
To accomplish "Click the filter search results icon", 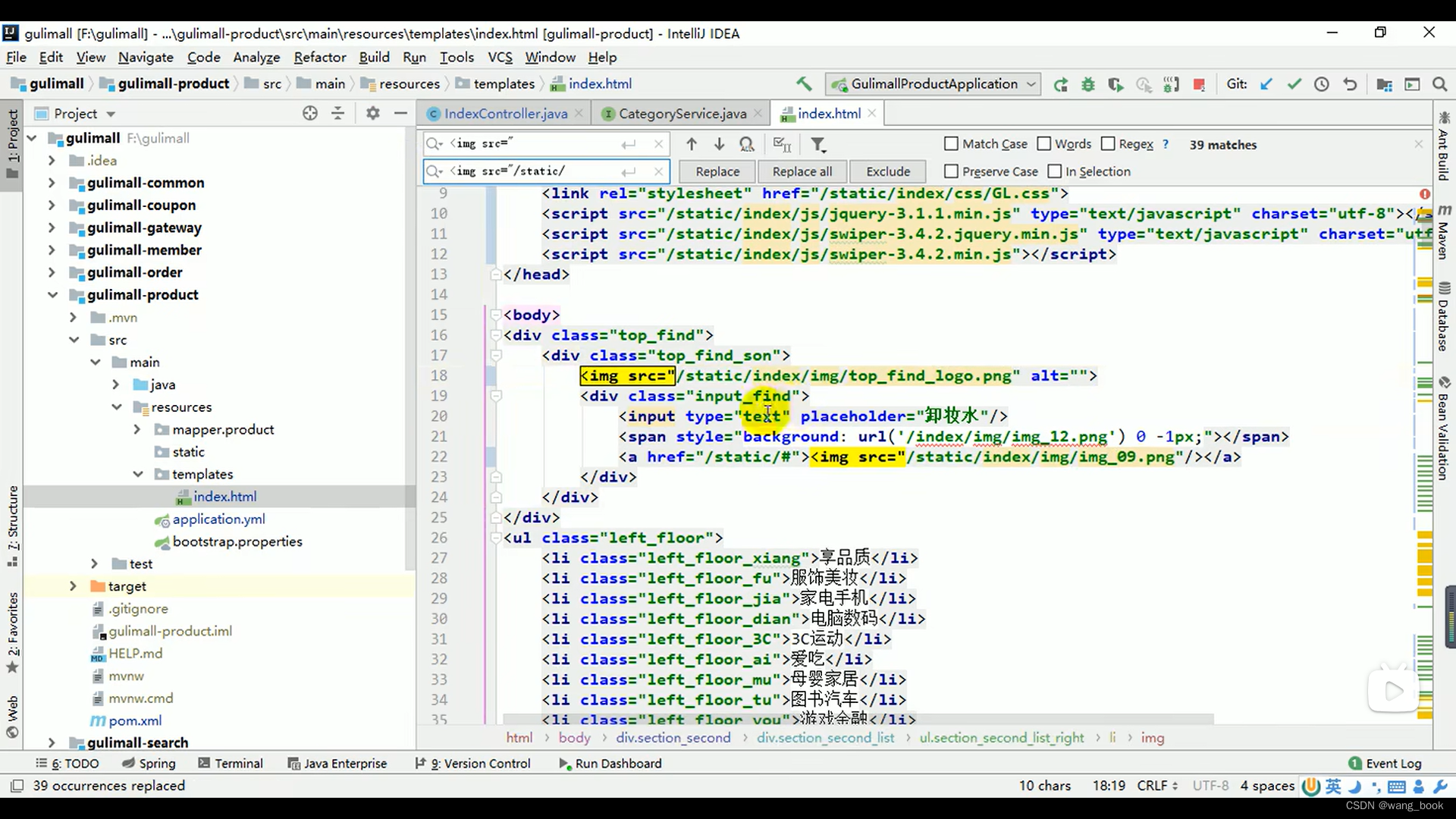I will [819, 143].
